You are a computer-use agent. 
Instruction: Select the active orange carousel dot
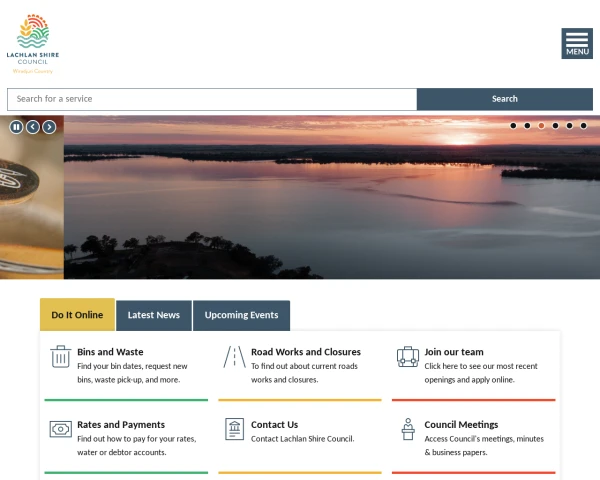click(541, 126)
